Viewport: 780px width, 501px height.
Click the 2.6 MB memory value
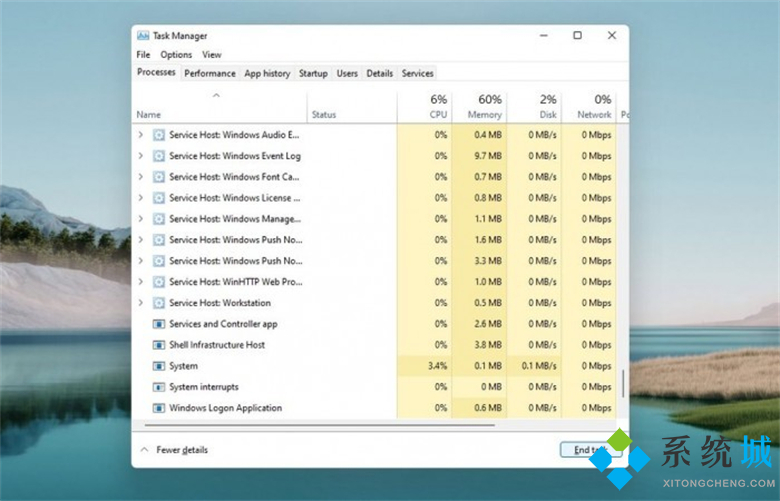click(x=488, y=324)
